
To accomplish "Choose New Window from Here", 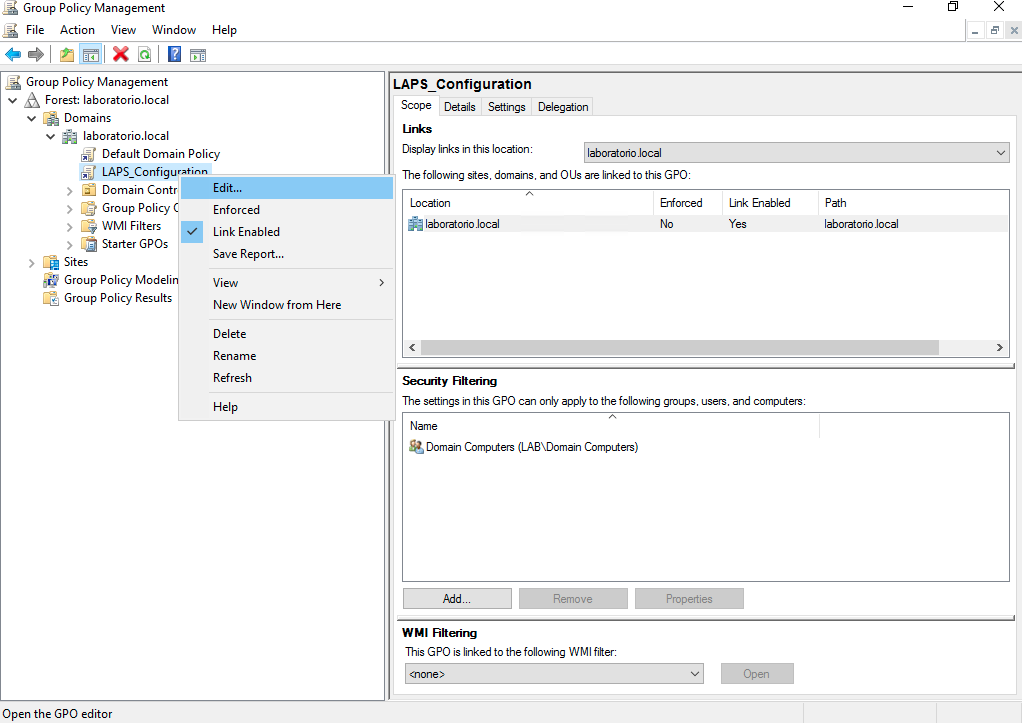I will pyautogui.click(x=287, y=304).
